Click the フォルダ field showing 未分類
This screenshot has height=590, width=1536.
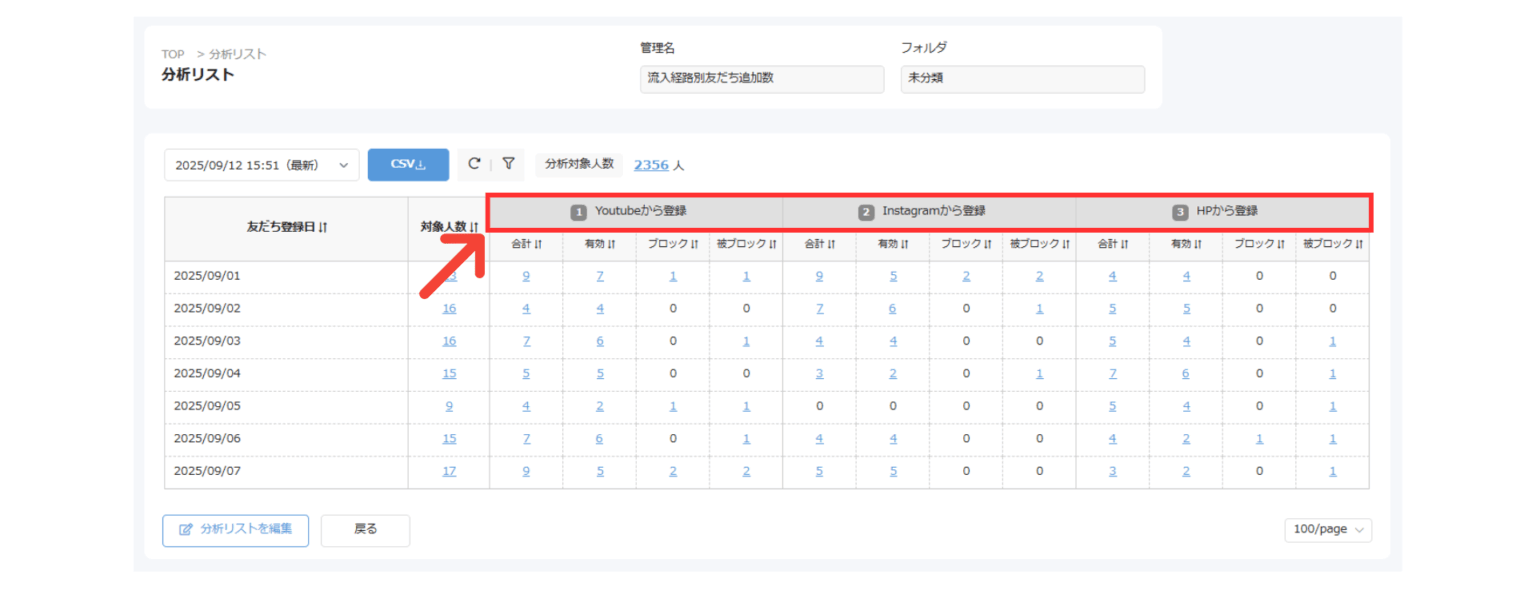point(1022,79)
